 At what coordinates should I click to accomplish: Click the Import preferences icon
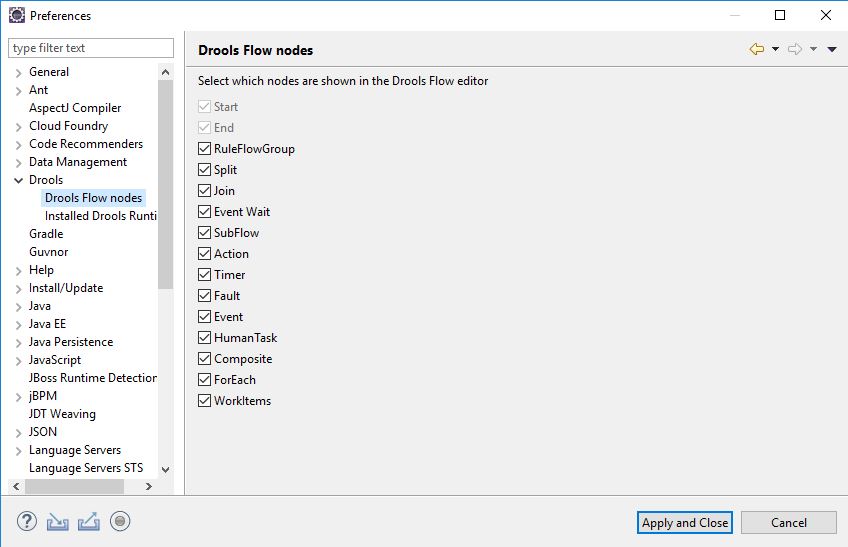coord(58,521)
